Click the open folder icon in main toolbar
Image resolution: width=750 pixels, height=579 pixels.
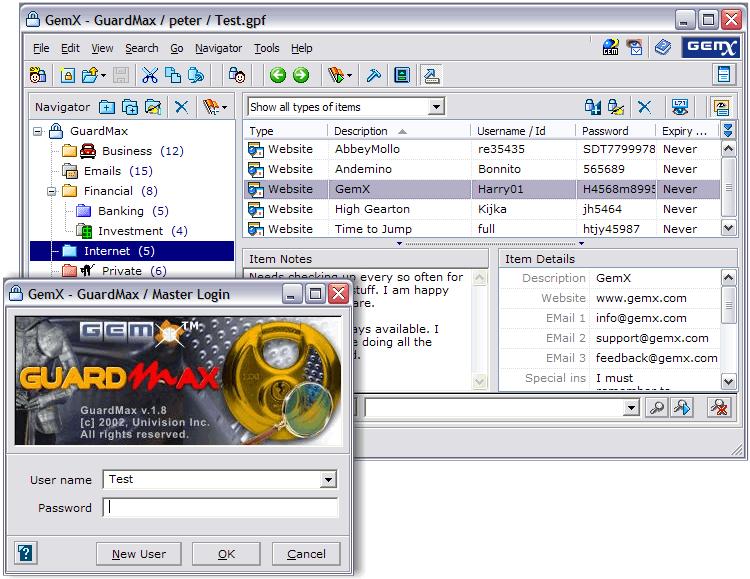tap(90, 76)
